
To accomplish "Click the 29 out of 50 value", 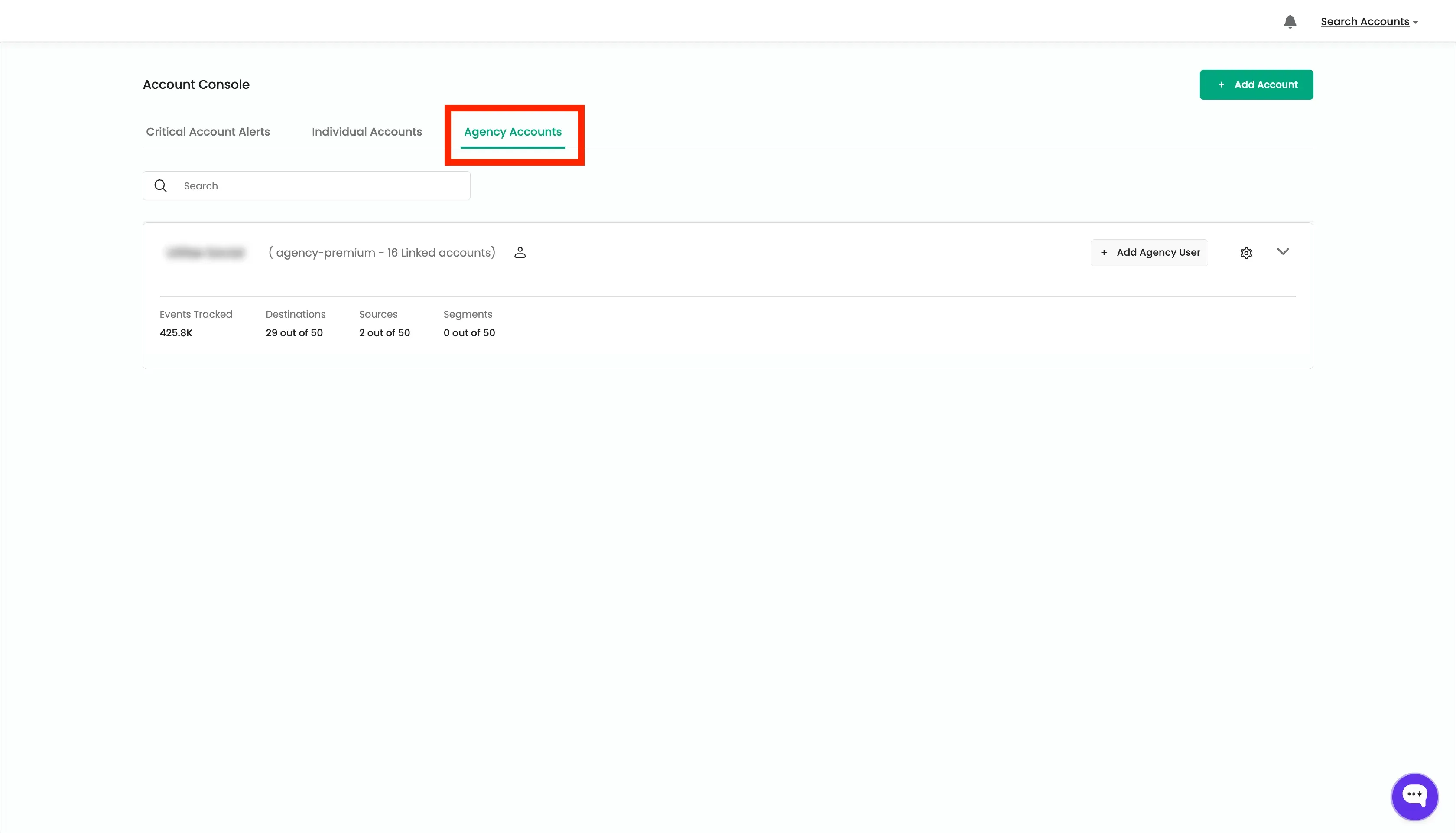I will click(x=294, y=333).
